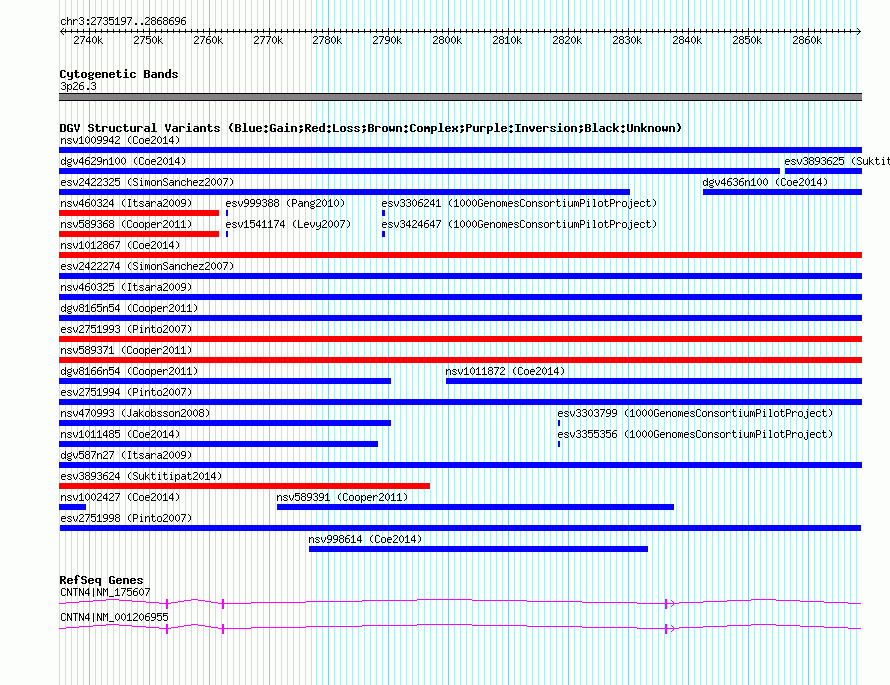Click esv2751994 (Pinto2007) label
The image size is (890, 685).
coord(126,392)
